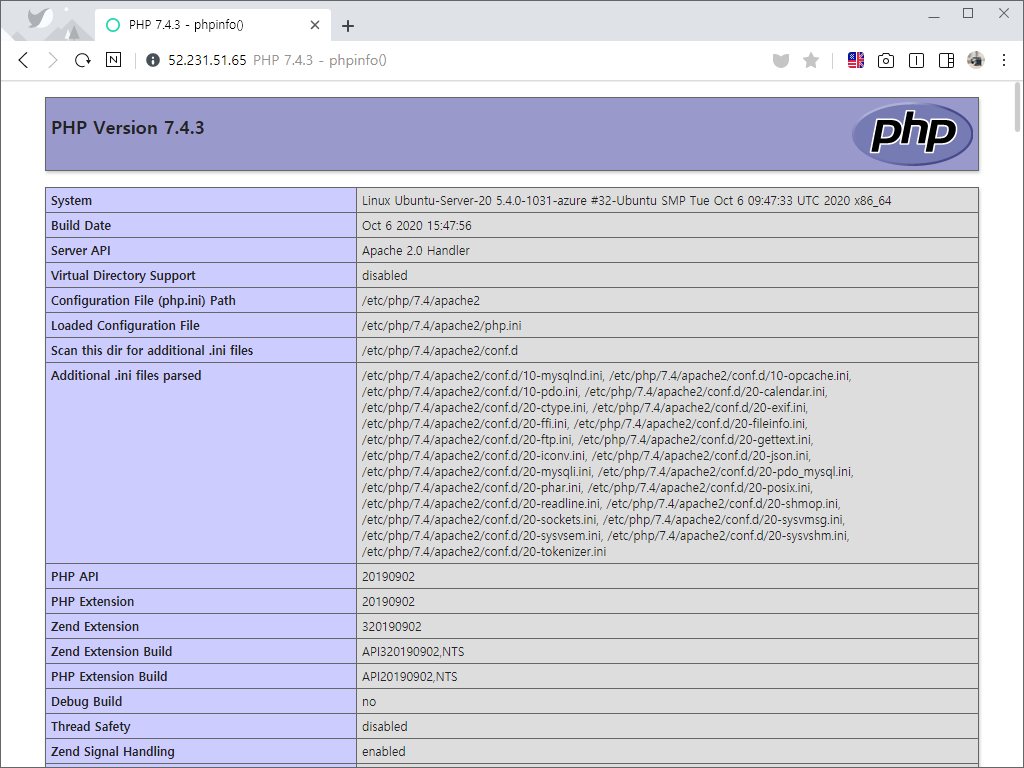Close the phpinfo() tab
The width and height of the screenshot is (1024, 768).
tap(315, 25)
